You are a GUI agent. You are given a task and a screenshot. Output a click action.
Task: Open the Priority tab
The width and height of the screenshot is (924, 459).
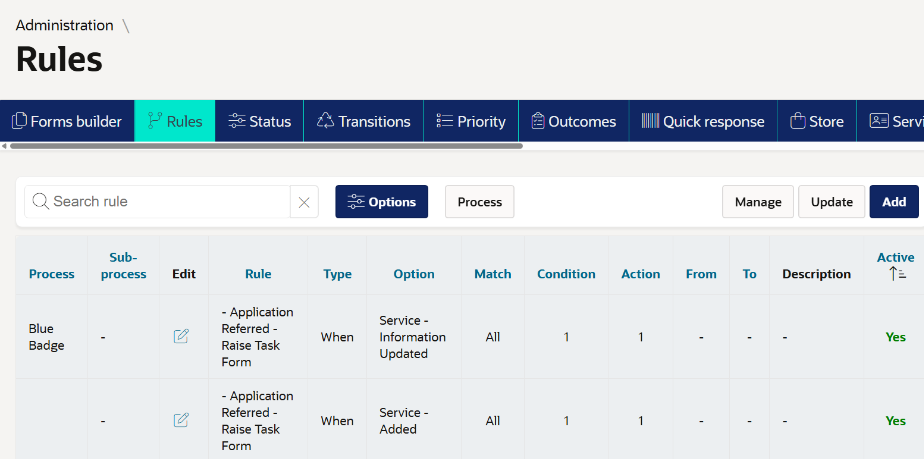tap(471, 121)
